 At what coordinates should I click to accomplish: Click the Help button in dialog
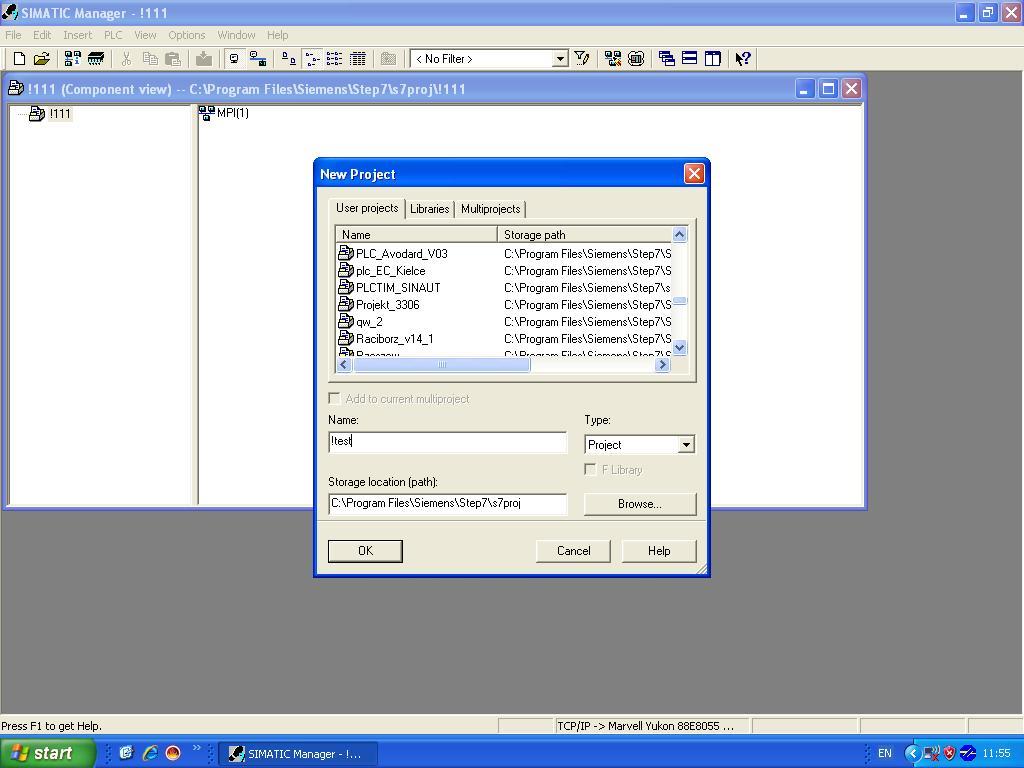tap(659, 551)
